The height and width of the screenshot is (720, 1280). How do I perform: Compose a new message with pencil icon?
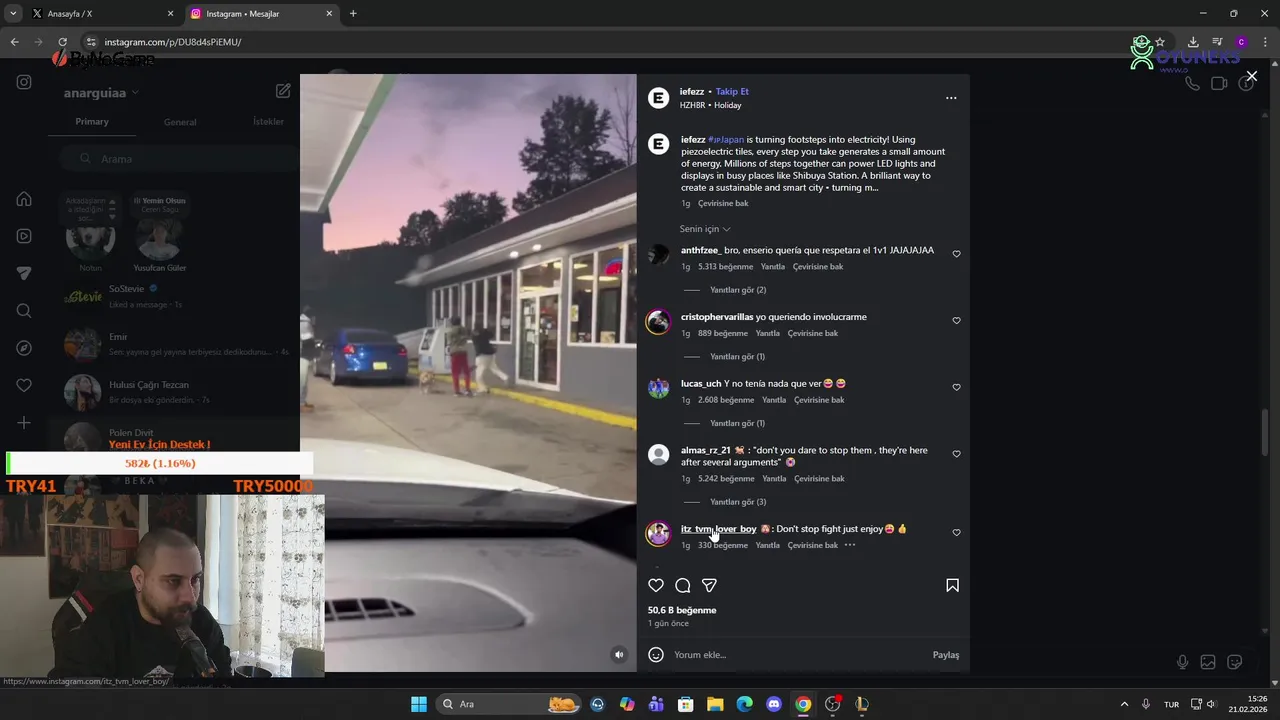(x=283, y=91)
